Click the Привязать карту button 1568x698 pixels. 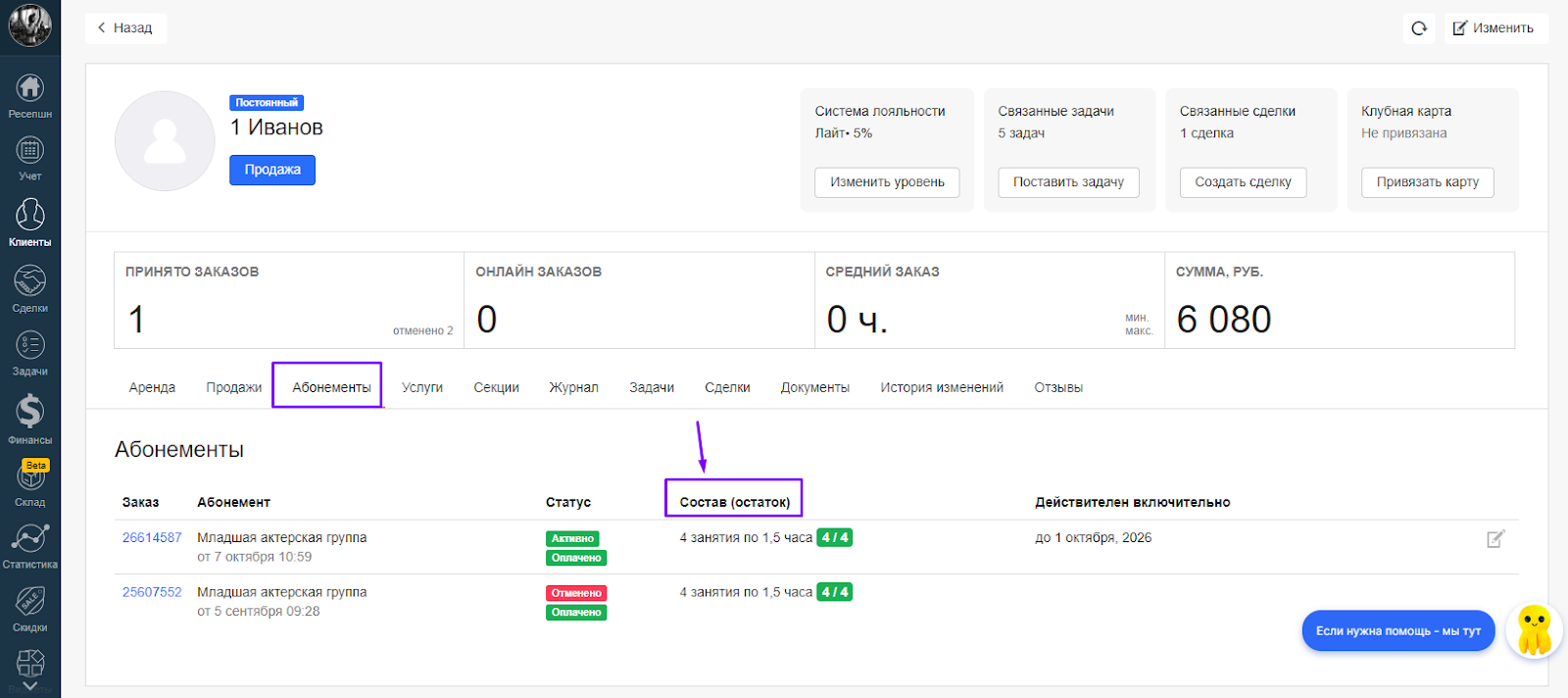coord(1427,182)
